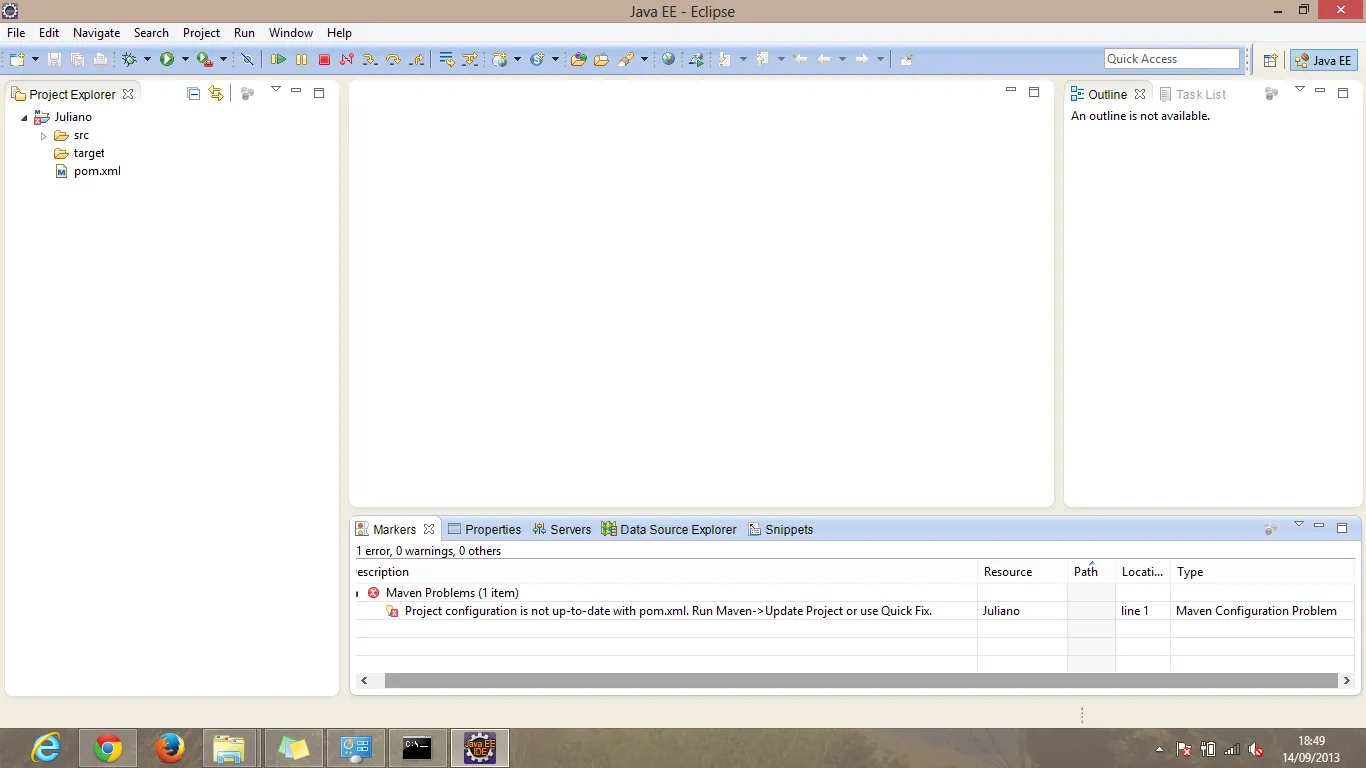Collapse All in Project Explorer
The image size is (1366, 768).
194,94
